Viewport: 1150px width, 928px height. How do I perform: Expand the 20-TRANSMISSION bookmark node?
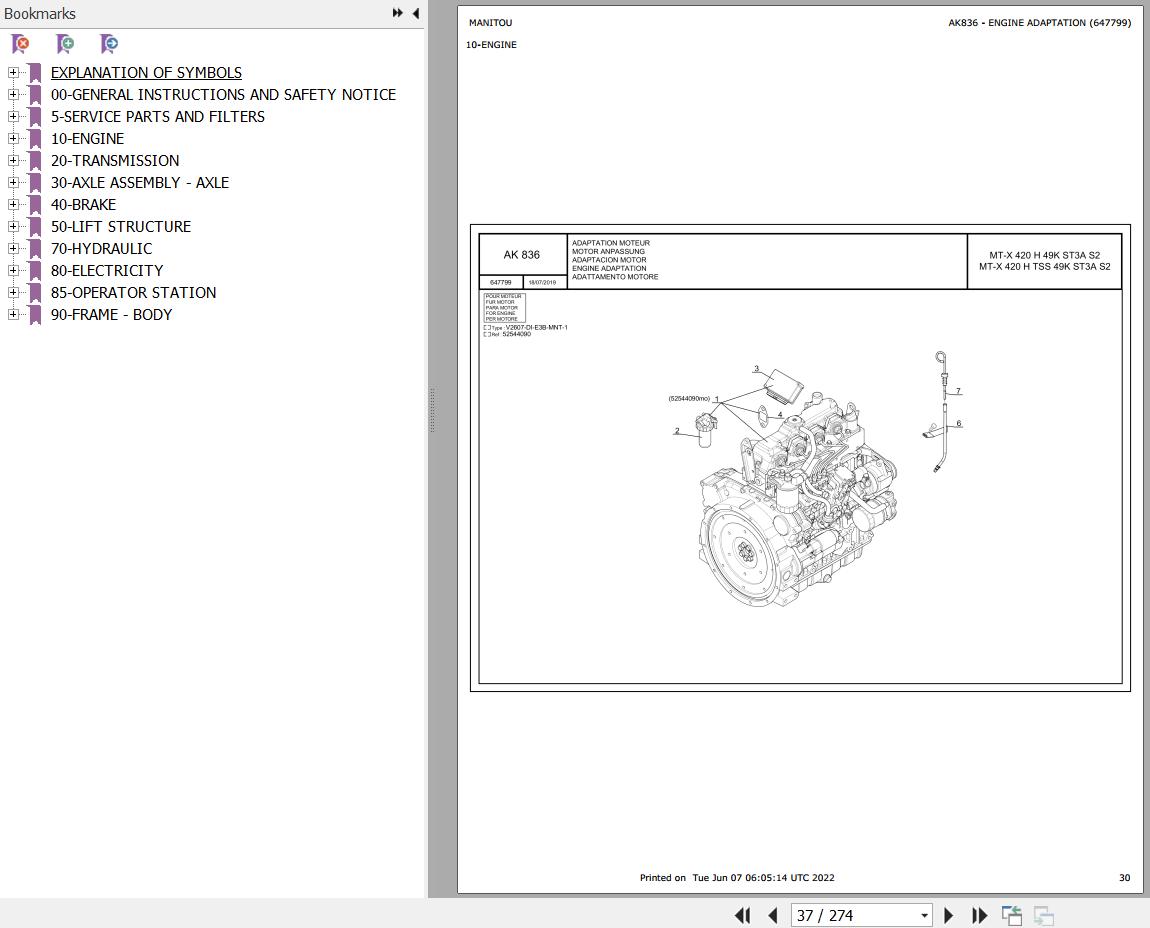pos(13,161)
